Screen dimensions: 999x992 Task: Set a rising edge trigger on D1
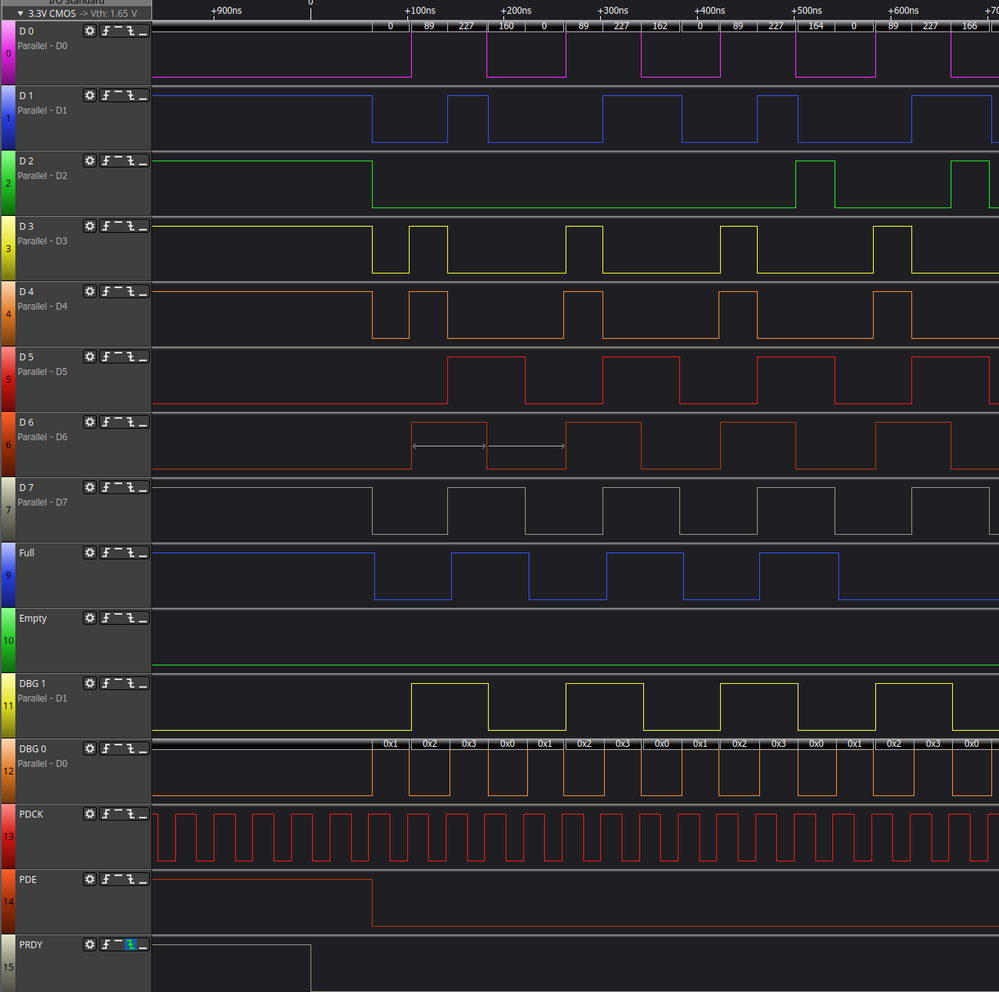coord(106,96)
